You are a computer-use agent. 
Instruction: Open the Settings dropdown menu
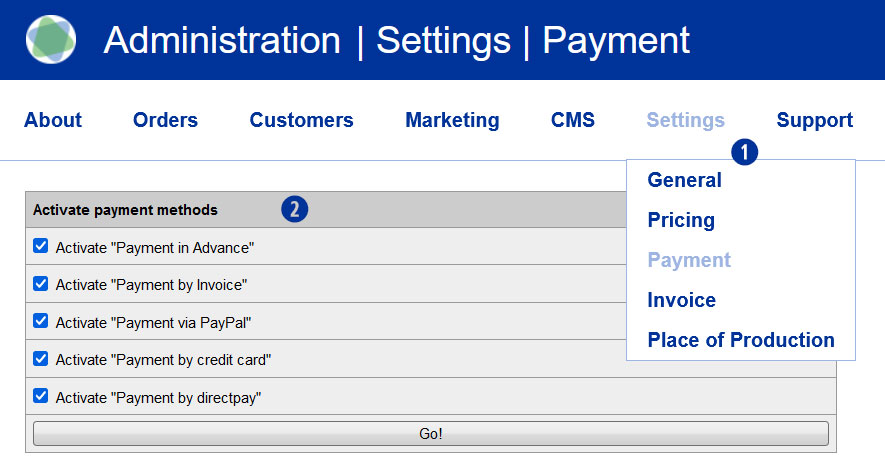point(685,120)
